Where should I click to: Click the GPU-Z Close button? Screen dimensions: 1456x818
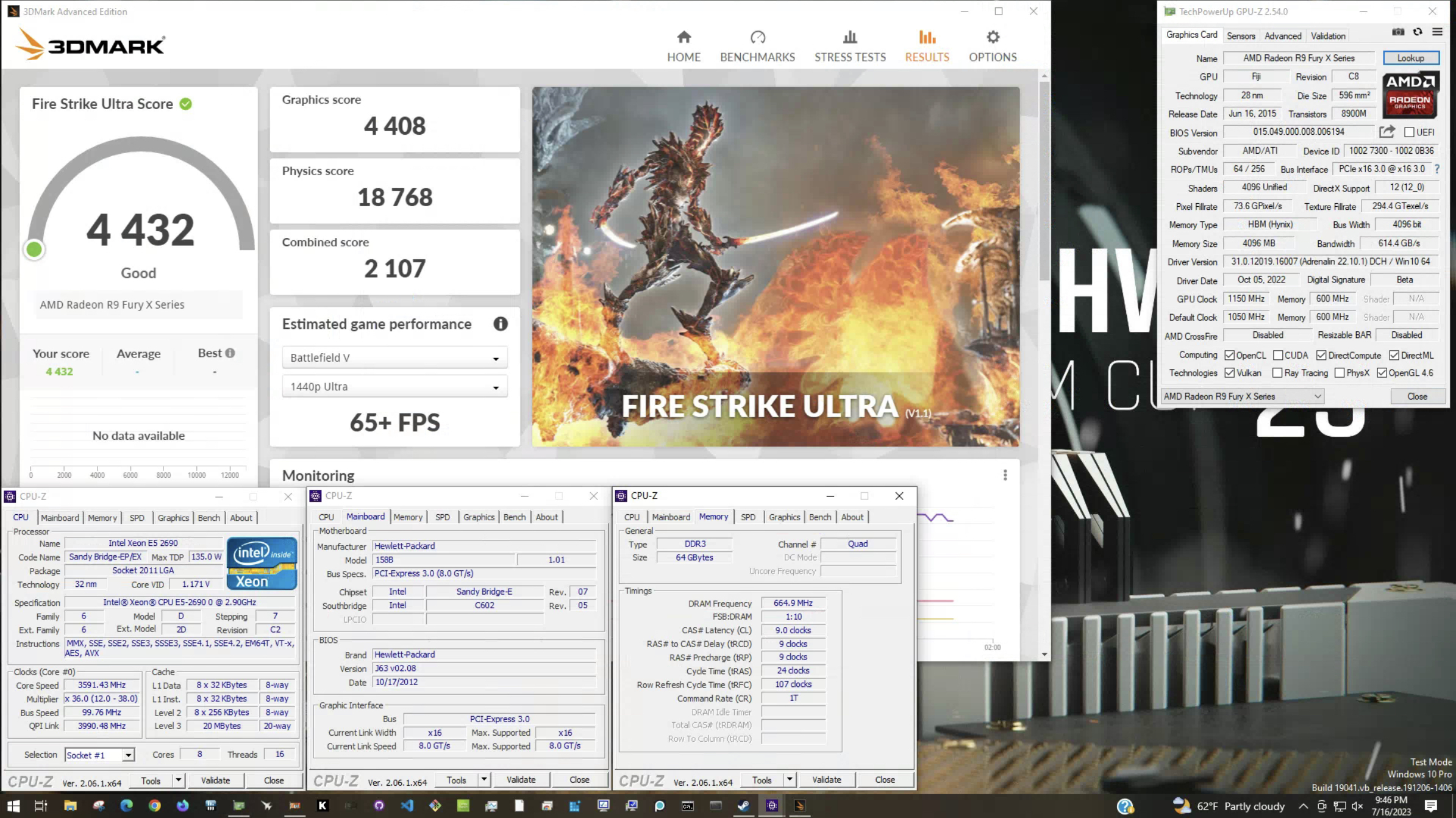point(1418,396)
